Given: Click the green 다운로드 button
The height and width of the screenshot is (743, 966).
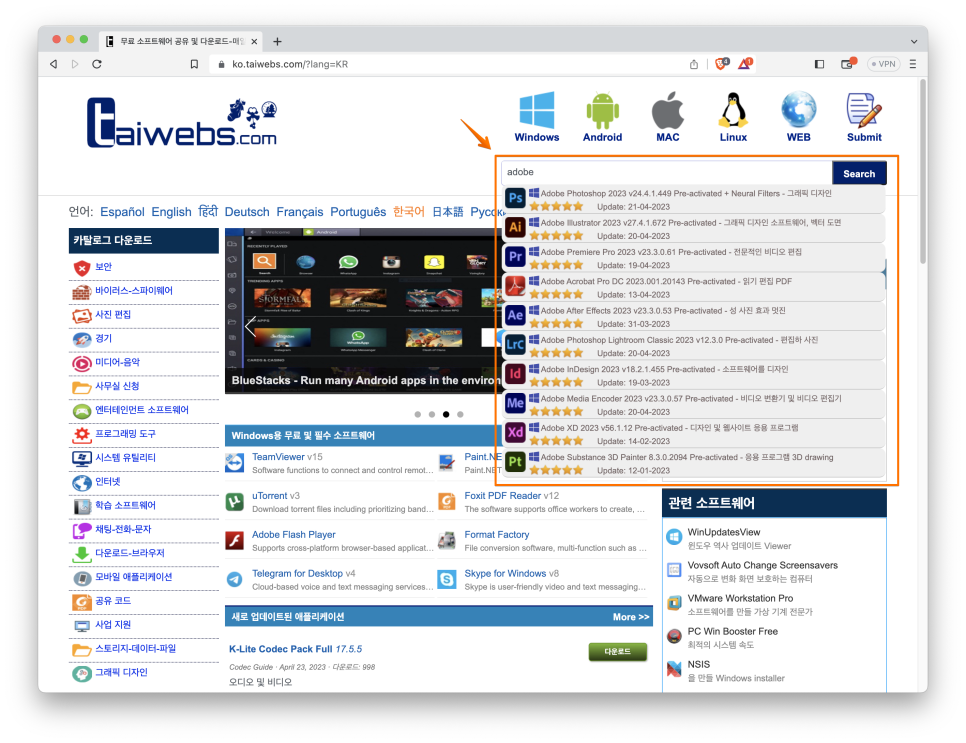Looking at the screenshot, I should (617, 651).
